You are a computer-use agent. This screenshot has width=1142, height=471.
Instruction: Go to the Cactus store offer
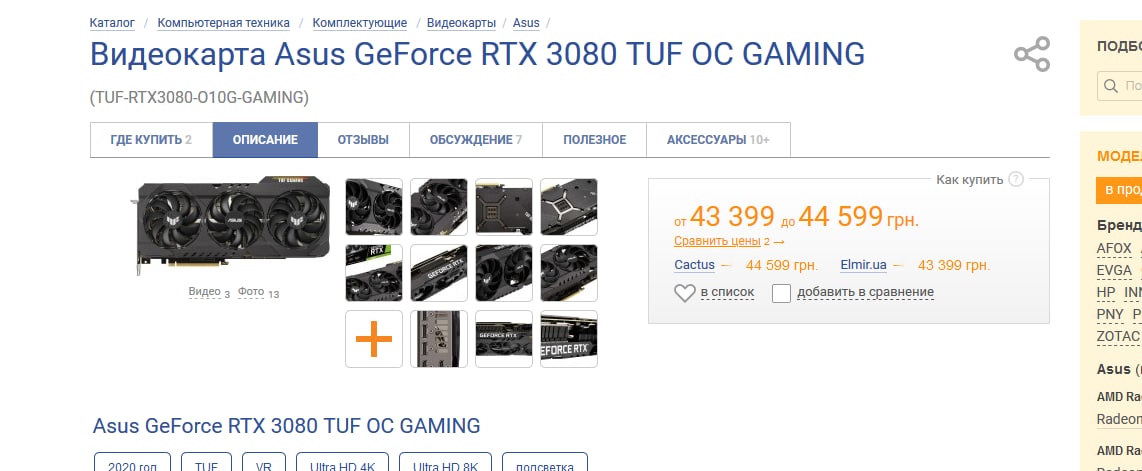[694, 265]
